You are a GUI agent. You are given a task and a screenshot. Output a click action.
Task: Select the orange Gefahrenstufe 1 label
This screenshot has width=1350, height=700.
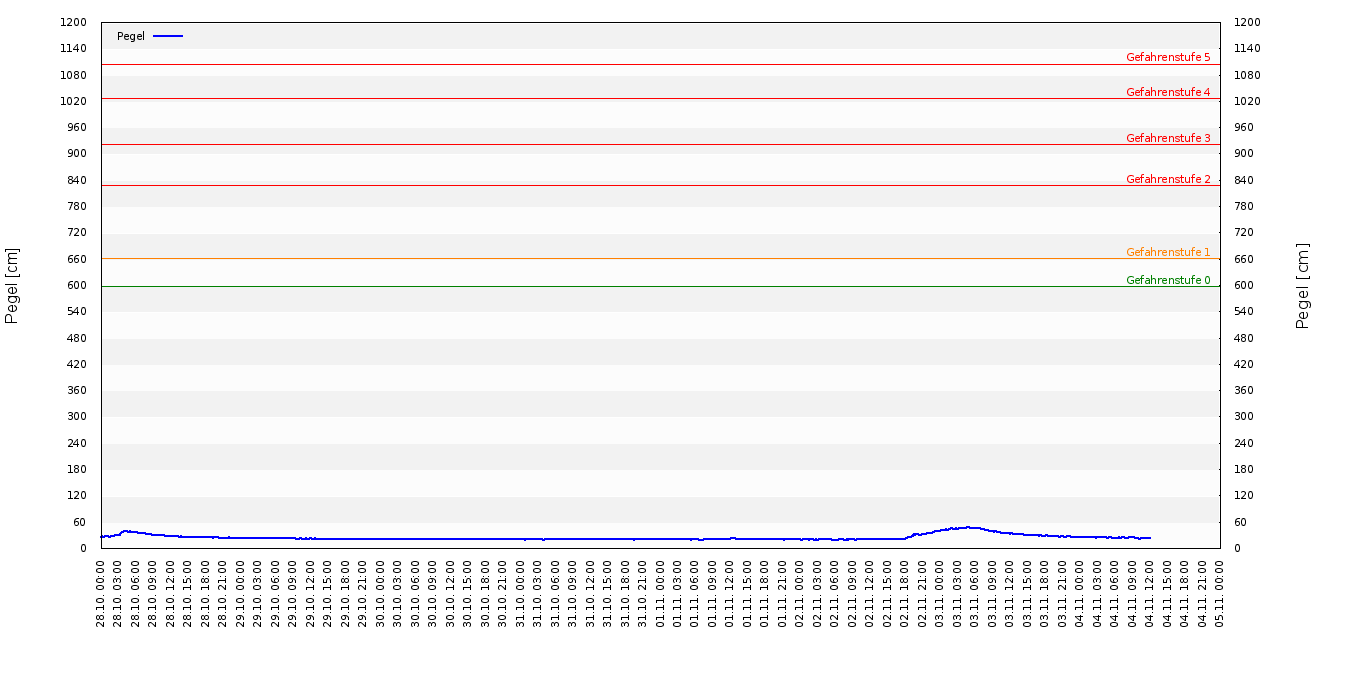[x=1167, y=252]
